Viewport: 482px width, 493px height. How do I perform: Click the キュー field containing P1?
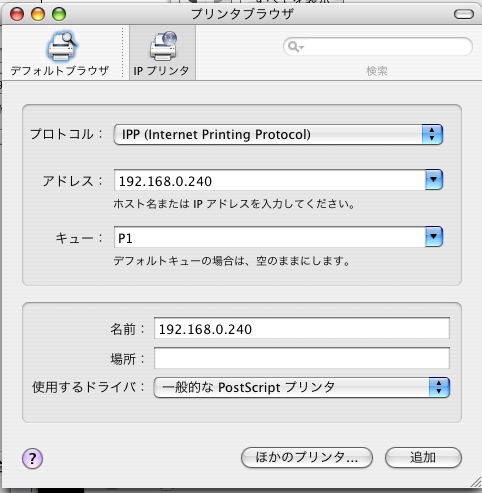tap(270, 237)
